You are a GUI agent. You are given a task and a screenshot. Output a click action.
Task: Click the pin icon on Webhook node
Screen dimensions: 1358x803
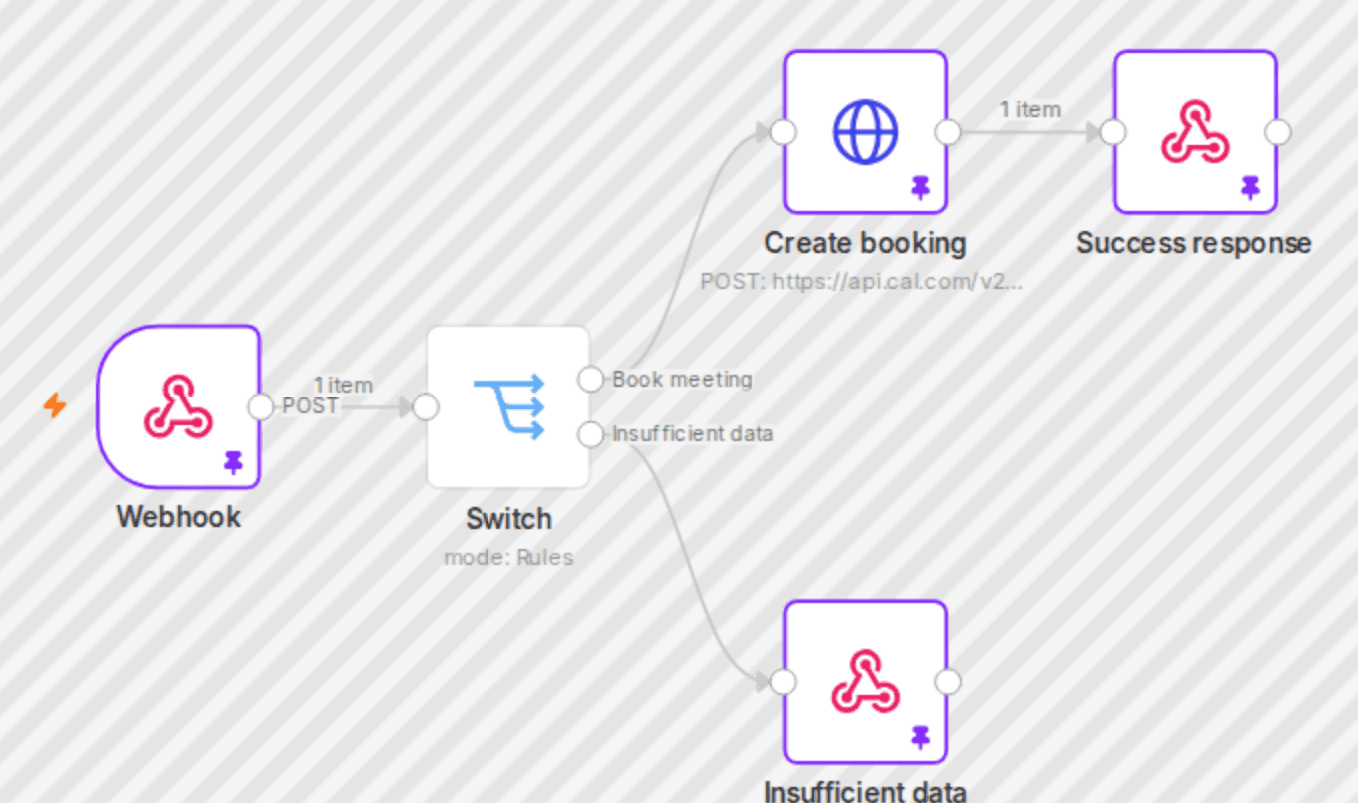pyautogui.click(x=233, y=462)
